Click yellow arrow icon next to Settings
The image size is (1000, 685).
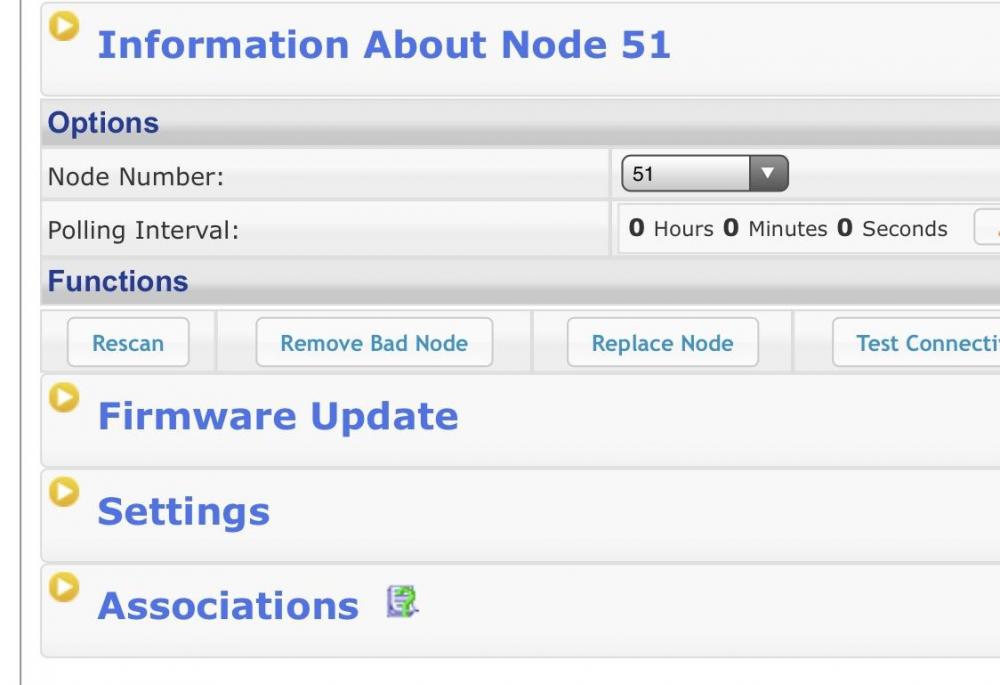[64, 492]
